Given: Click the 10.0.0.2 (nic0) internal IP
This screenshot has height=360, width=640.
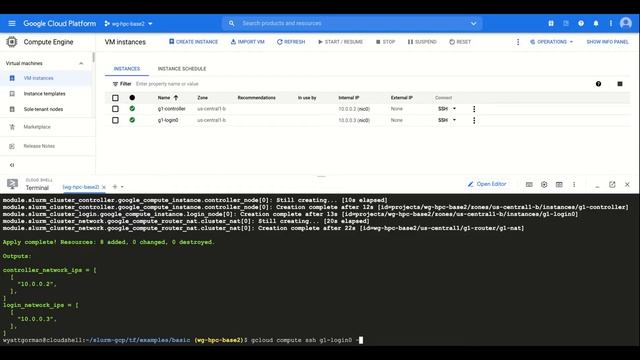Looking at the screenshot, I should 354,109.
